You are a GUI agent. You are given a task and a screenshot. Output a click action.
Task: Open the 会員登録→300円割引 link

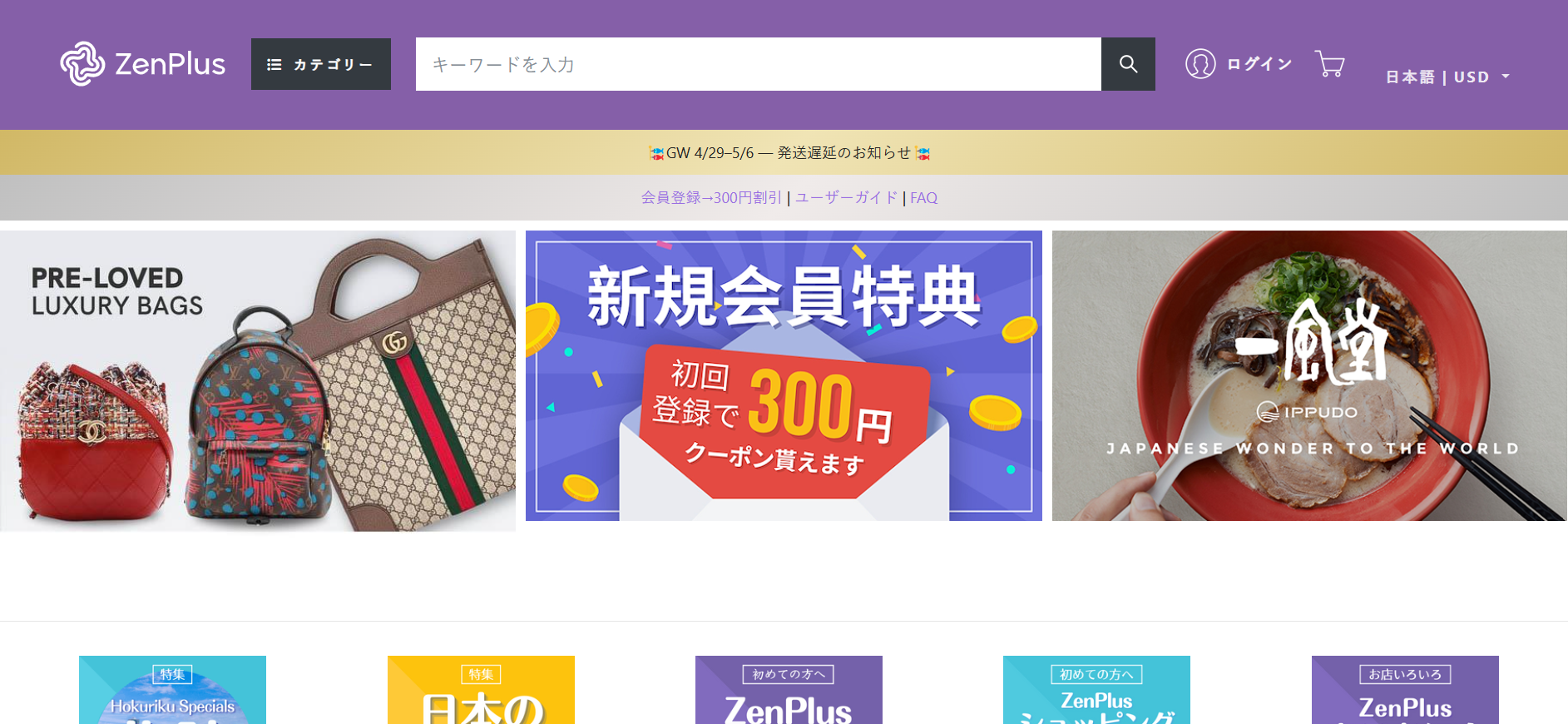[x=711, y=198]
